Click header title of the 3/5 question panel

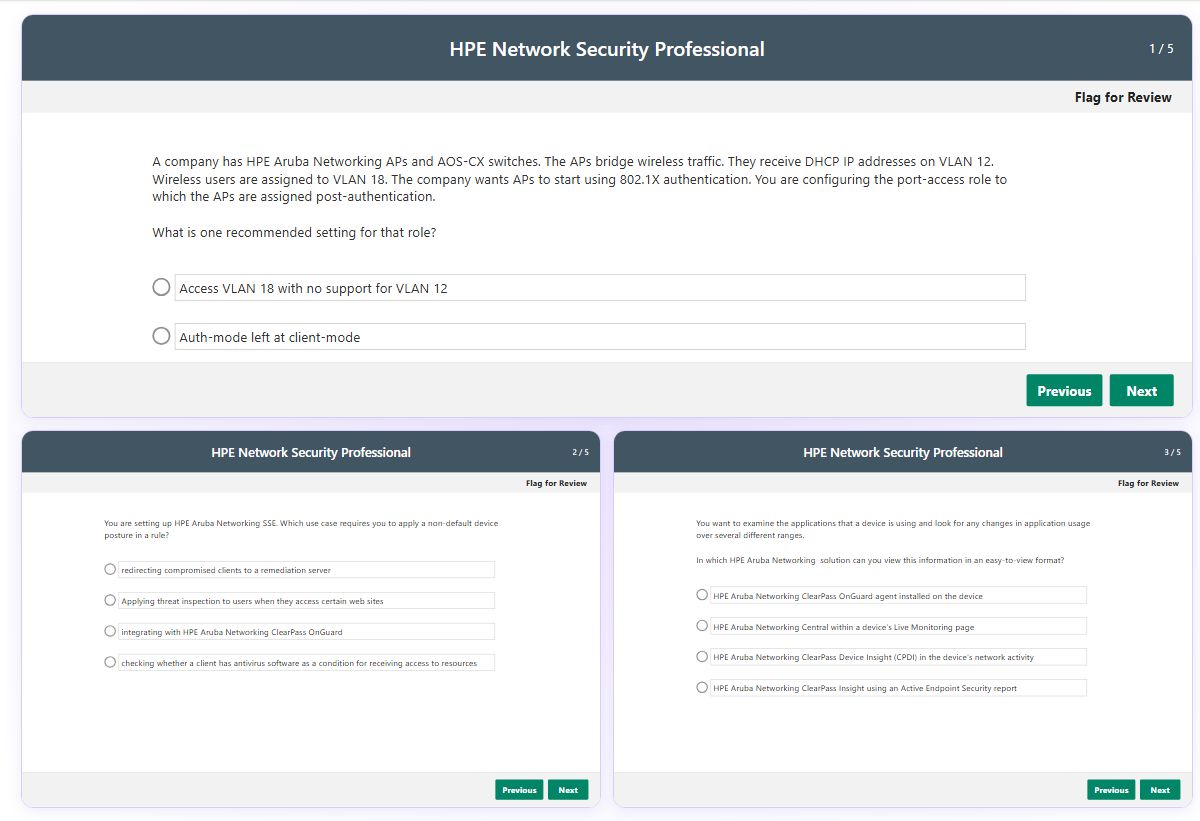click(x=903, y=452)
